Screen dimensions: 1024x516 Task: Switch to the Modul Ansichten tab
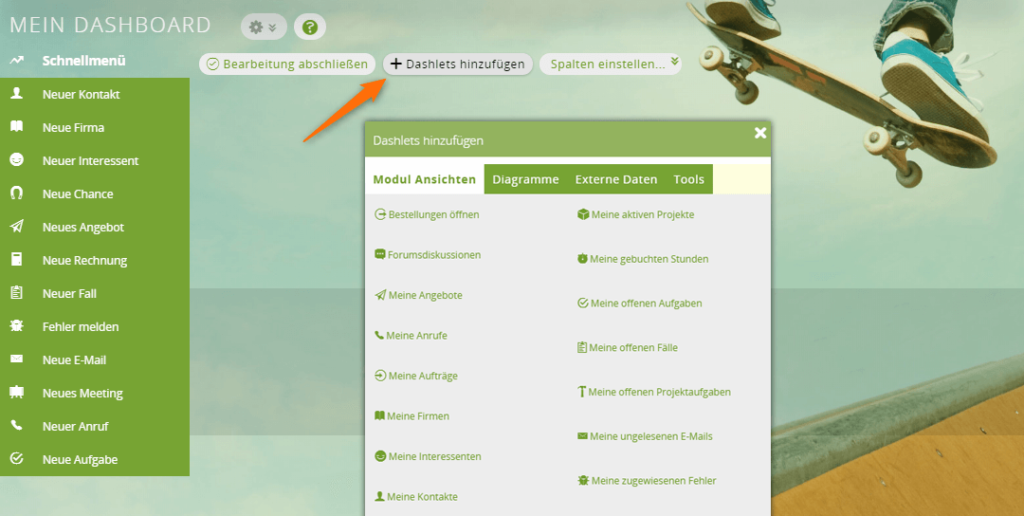pos(424,179)
